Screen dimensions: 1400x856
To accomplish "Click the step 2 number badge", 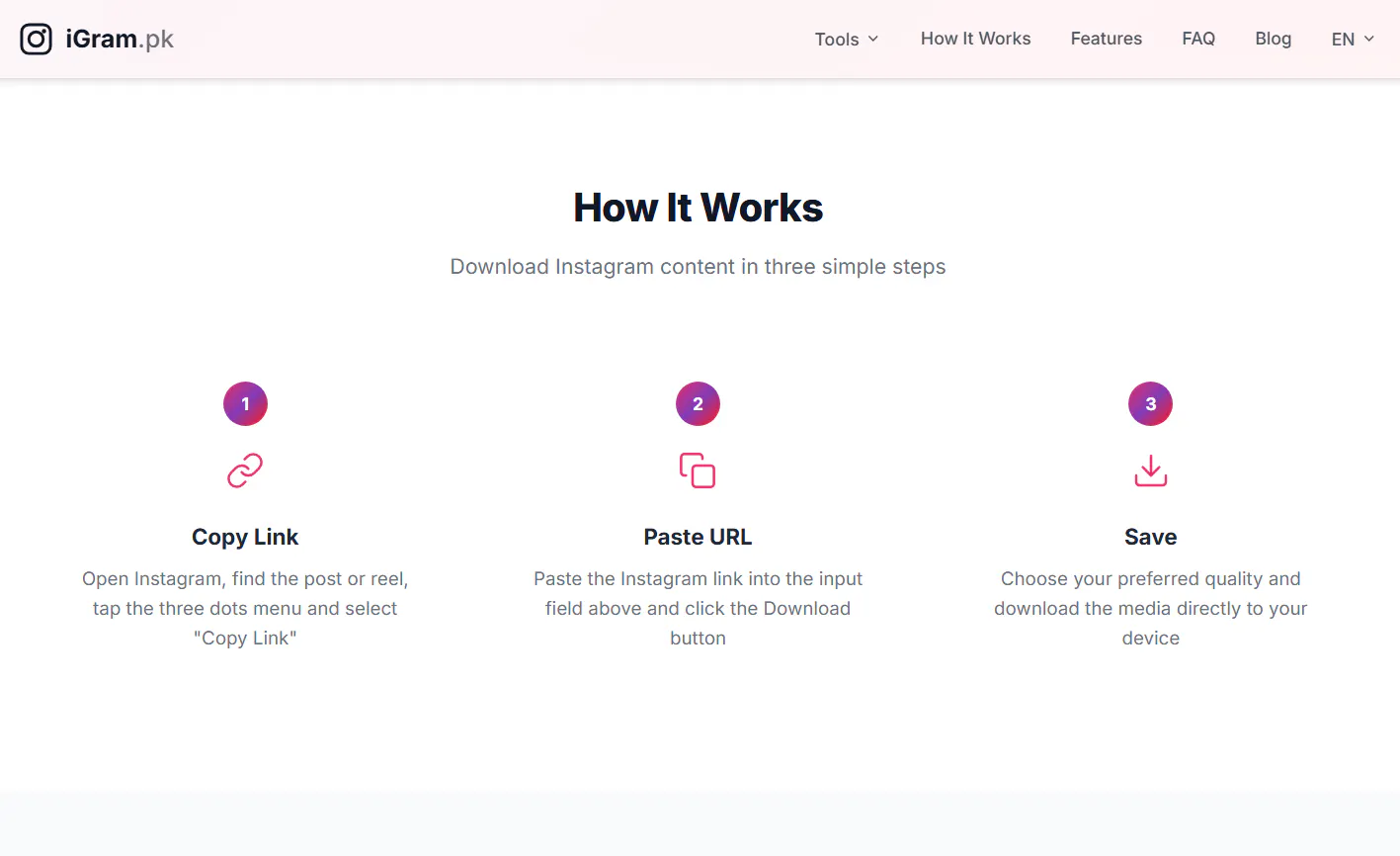I will tap(698, 403).
